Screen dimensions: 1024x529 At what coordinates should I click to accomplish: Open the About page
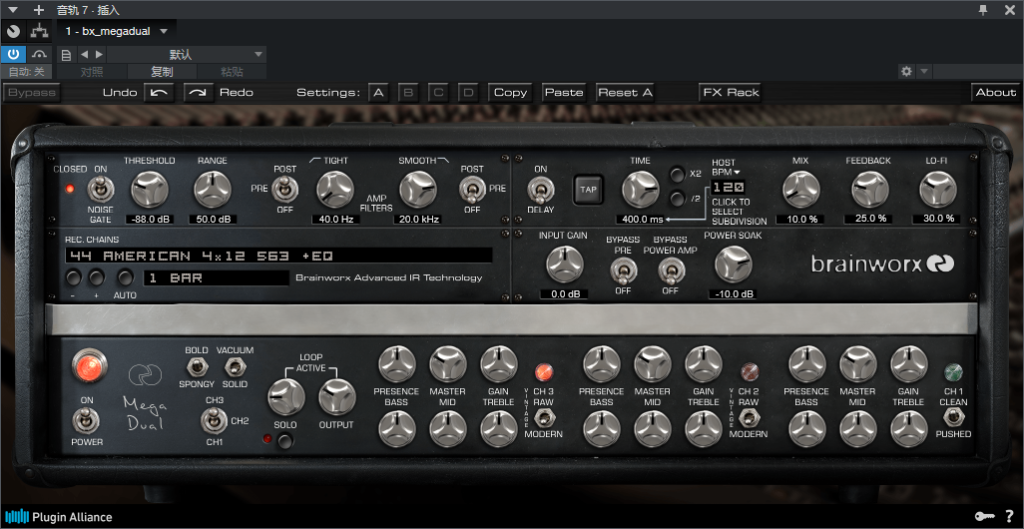point(996,92)
